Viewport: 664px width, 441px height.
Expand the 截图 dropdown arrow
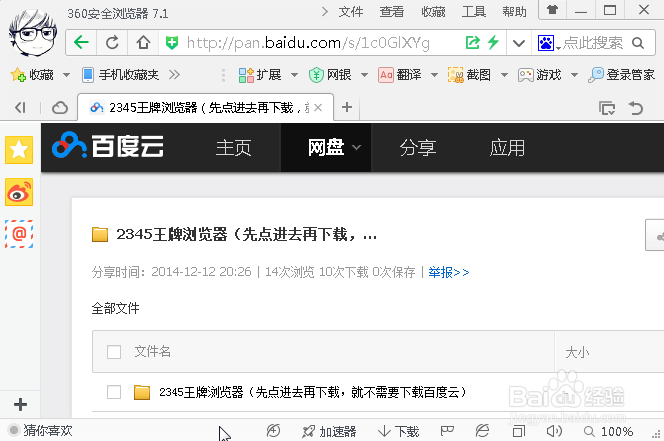coord(504,75)
